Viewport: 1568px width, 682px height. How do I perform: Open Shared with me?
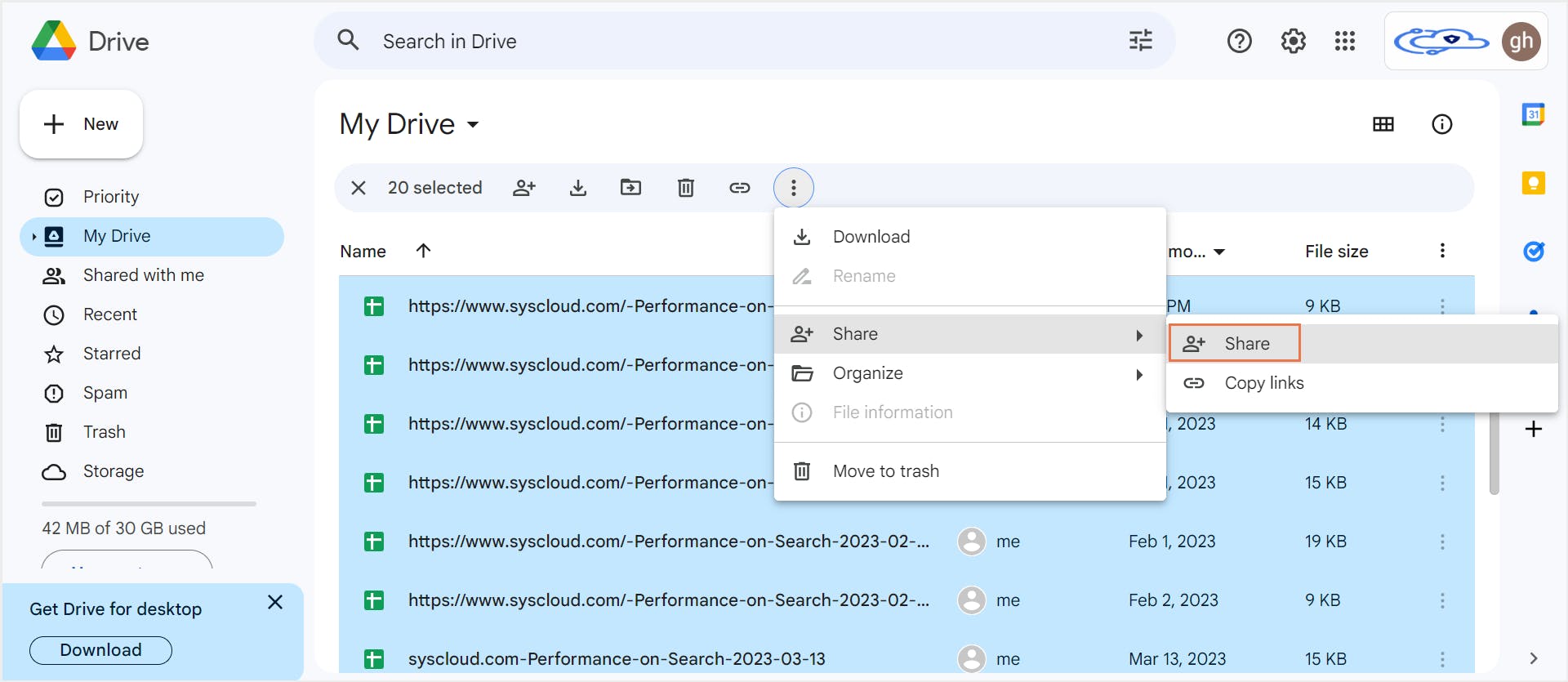pyautogui.click(x=152, y=275)
